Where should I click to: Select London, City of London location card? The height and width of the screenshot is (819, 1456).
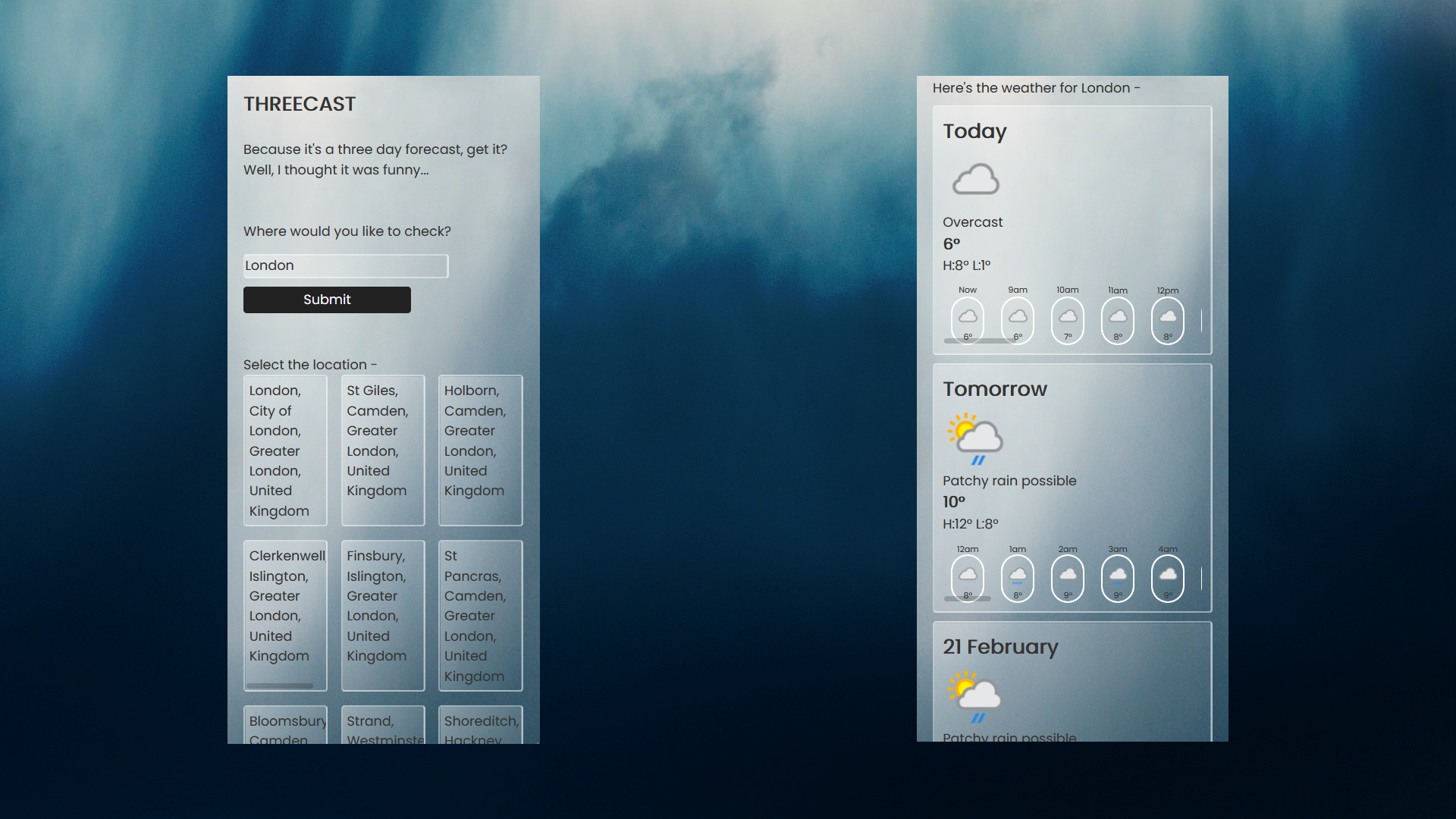point(285,450)
